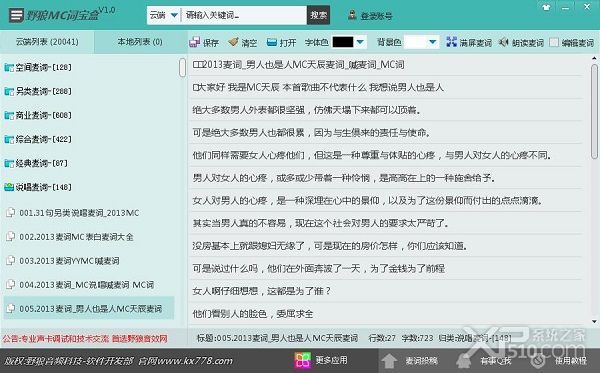Click the folder icon beside 综合麦词
The height and width of the screenshot is (373, 600).
[9, 140]
